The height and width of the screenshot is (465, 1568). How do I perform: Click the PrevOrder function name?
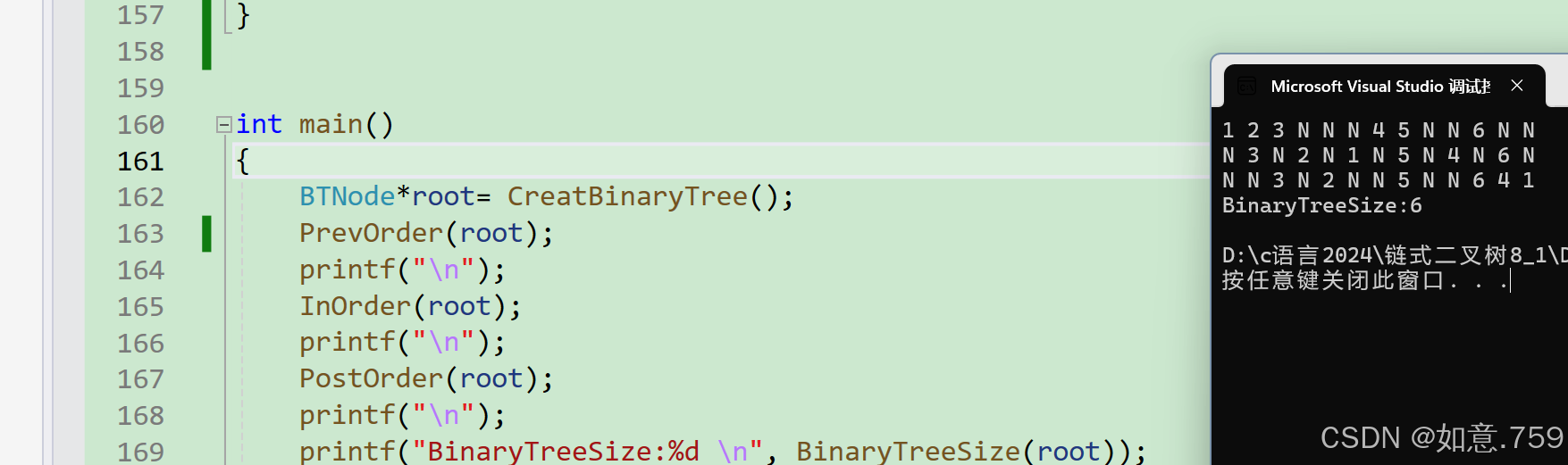pos(371,233)
